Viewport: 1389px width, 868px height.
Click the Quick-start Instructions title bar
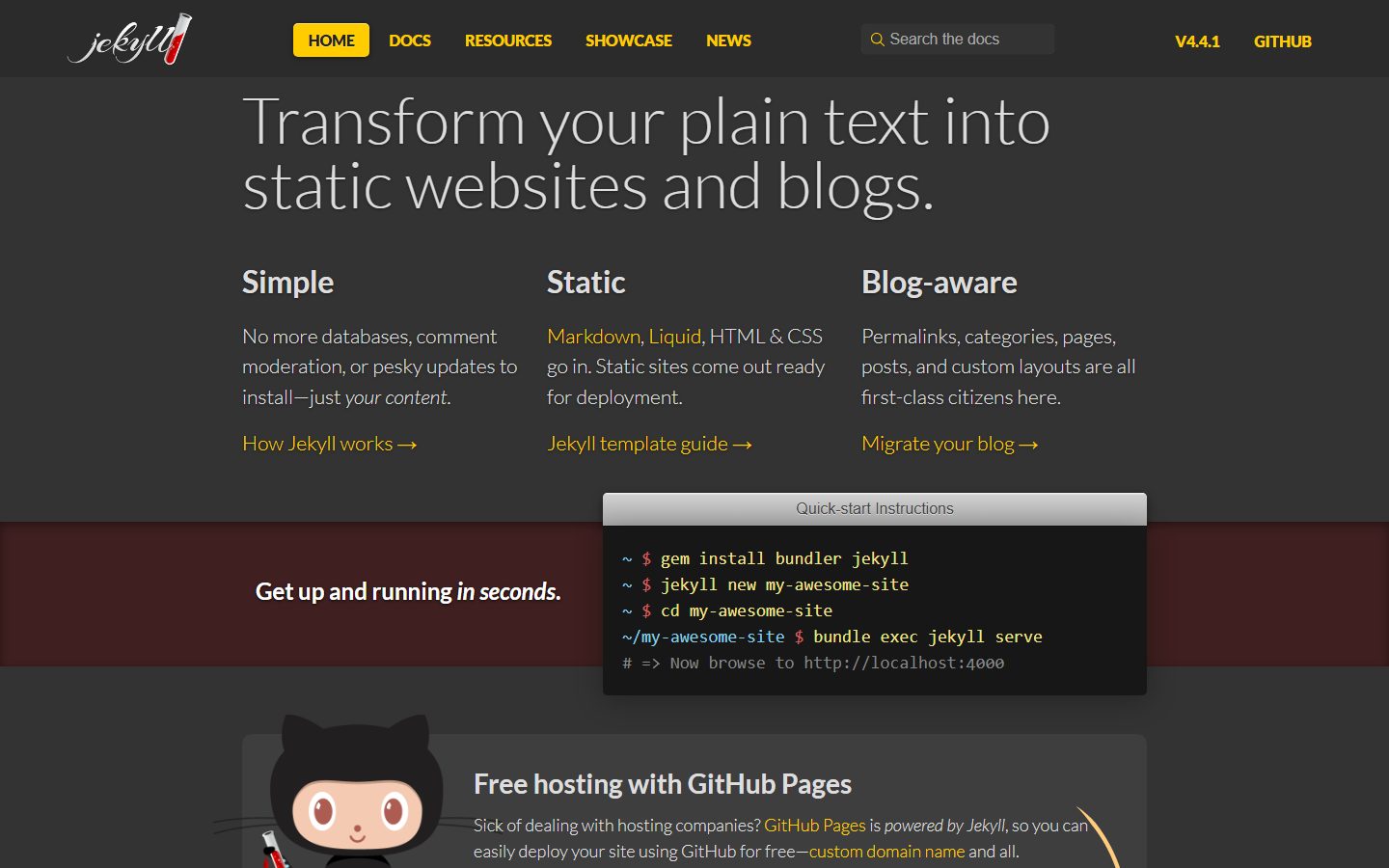coord(875,509)
